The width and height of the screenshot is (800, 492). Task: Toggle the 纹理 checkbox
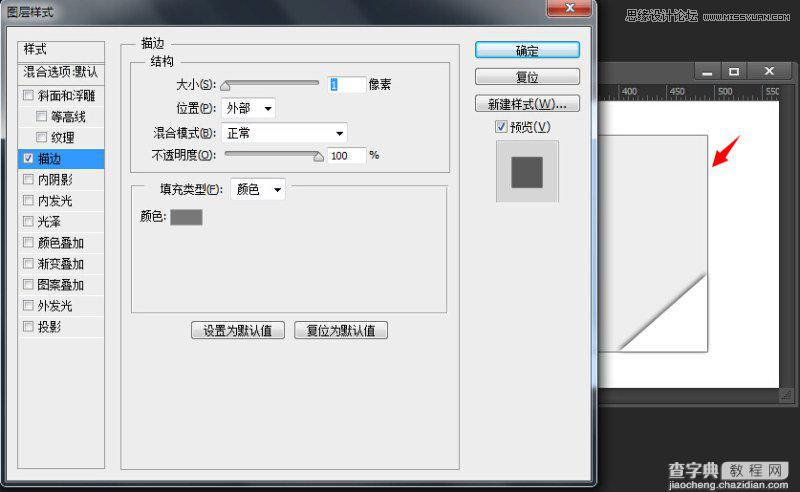[42, 137]
